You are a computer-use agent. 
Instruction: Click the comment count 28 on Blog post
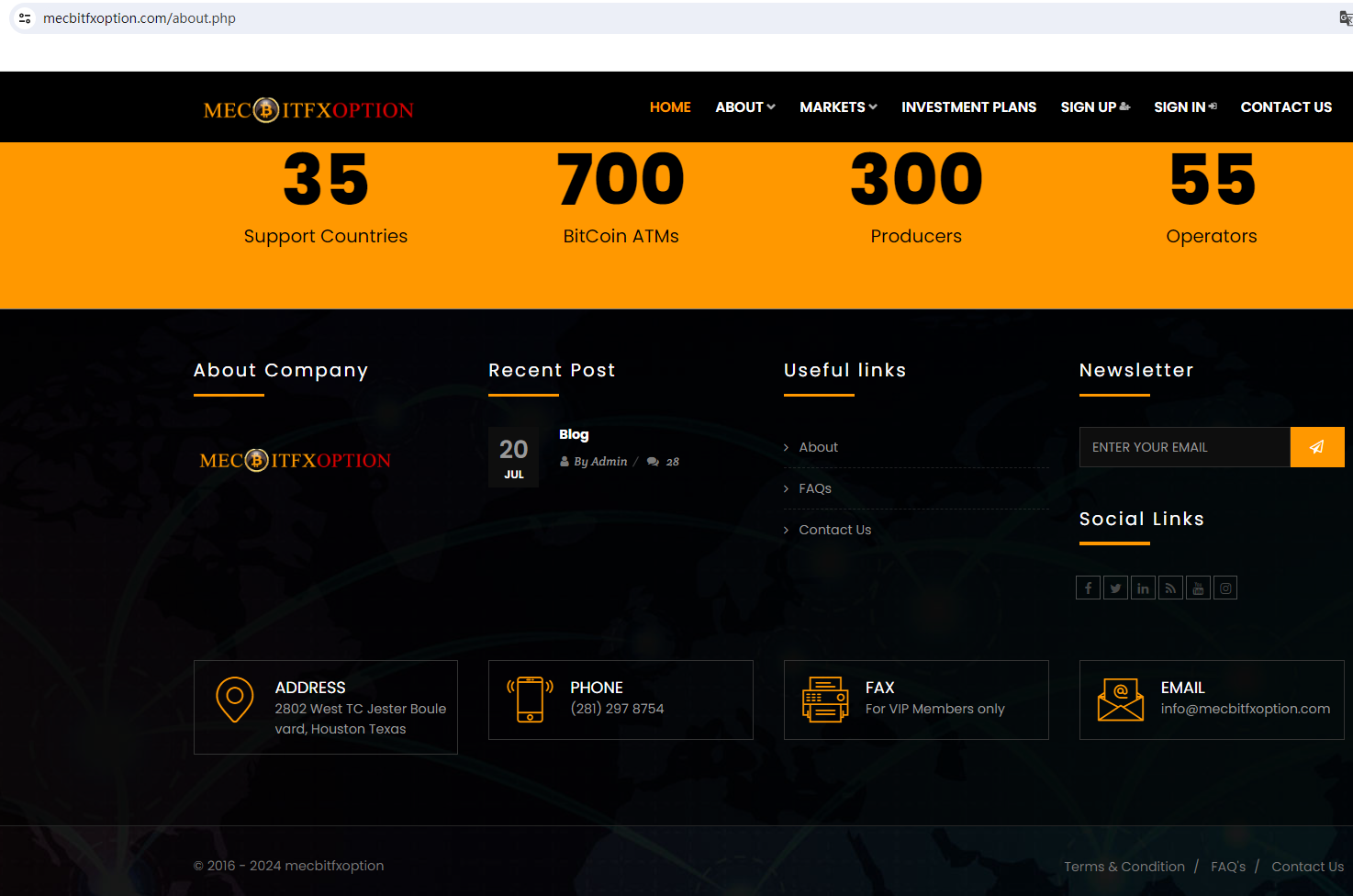[673, 462]
